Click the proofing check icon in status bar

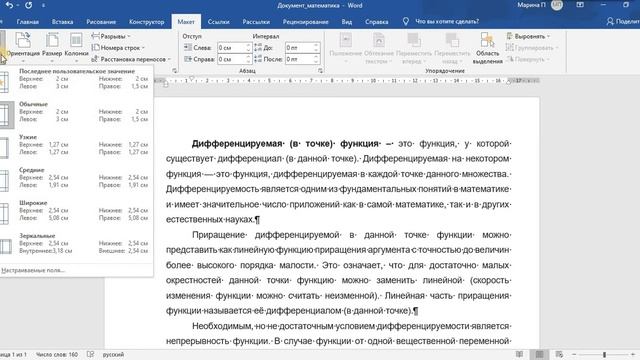click(91, 354)
